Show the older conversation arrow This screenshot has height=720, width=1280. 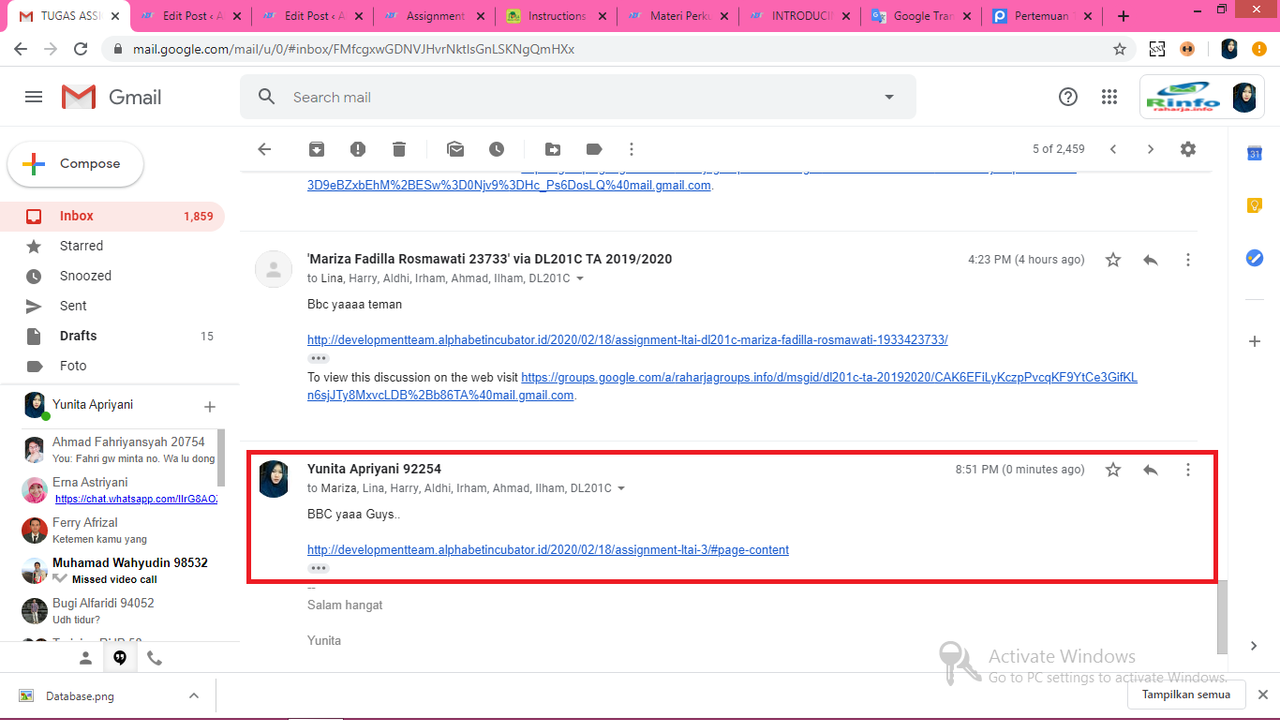click(1150, 149)
